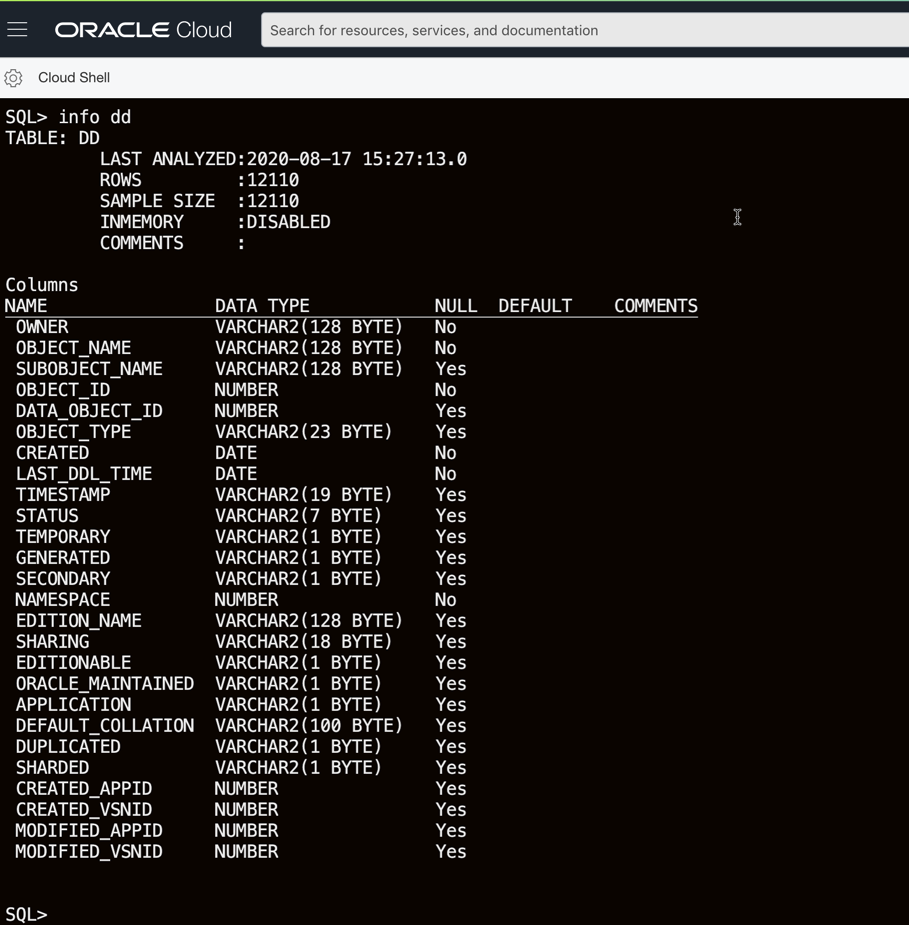Select the TEMPORARY column name
Image resolution: width=909 pixels, height=925 pixels.
pyautogui.click(x=63, y=537)
